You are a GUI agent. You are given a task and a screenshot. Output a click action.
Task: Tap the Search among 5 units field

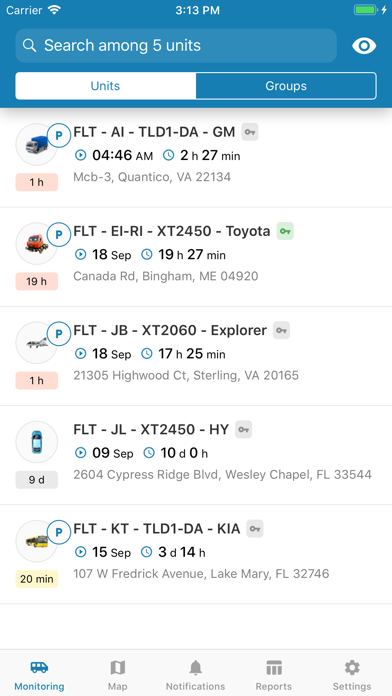(x=176, y=46)
